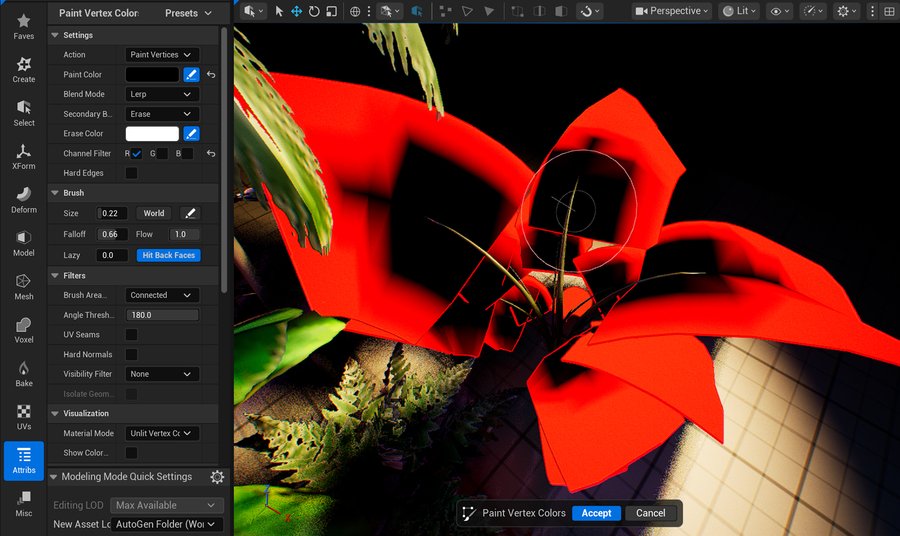Image resolution: width=900 pixels, height=536 pixels.
Task: Switch to the Voxel tools category
Action: click(23, 330)
